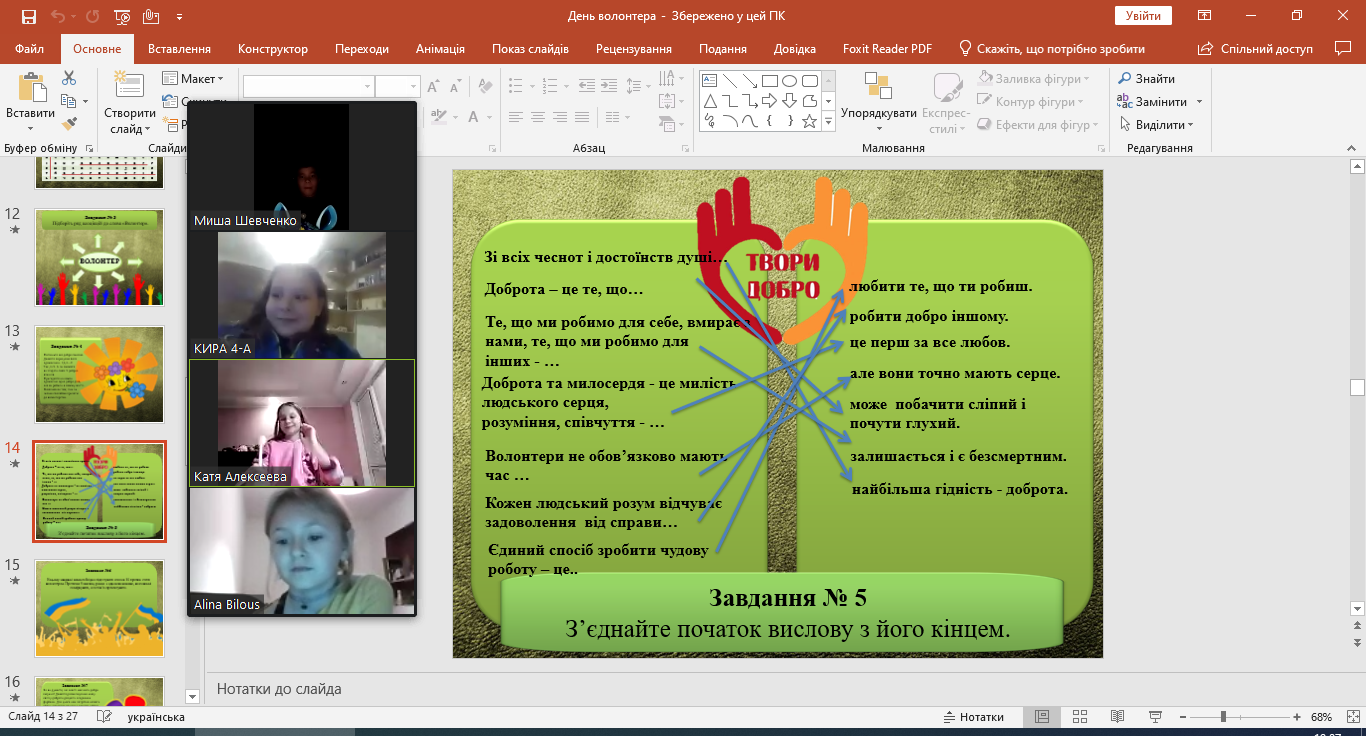The width and height of the screenshot is (1366, 736).
Task: Click Спільний доступ share button
Action: tap(1257, 49)
